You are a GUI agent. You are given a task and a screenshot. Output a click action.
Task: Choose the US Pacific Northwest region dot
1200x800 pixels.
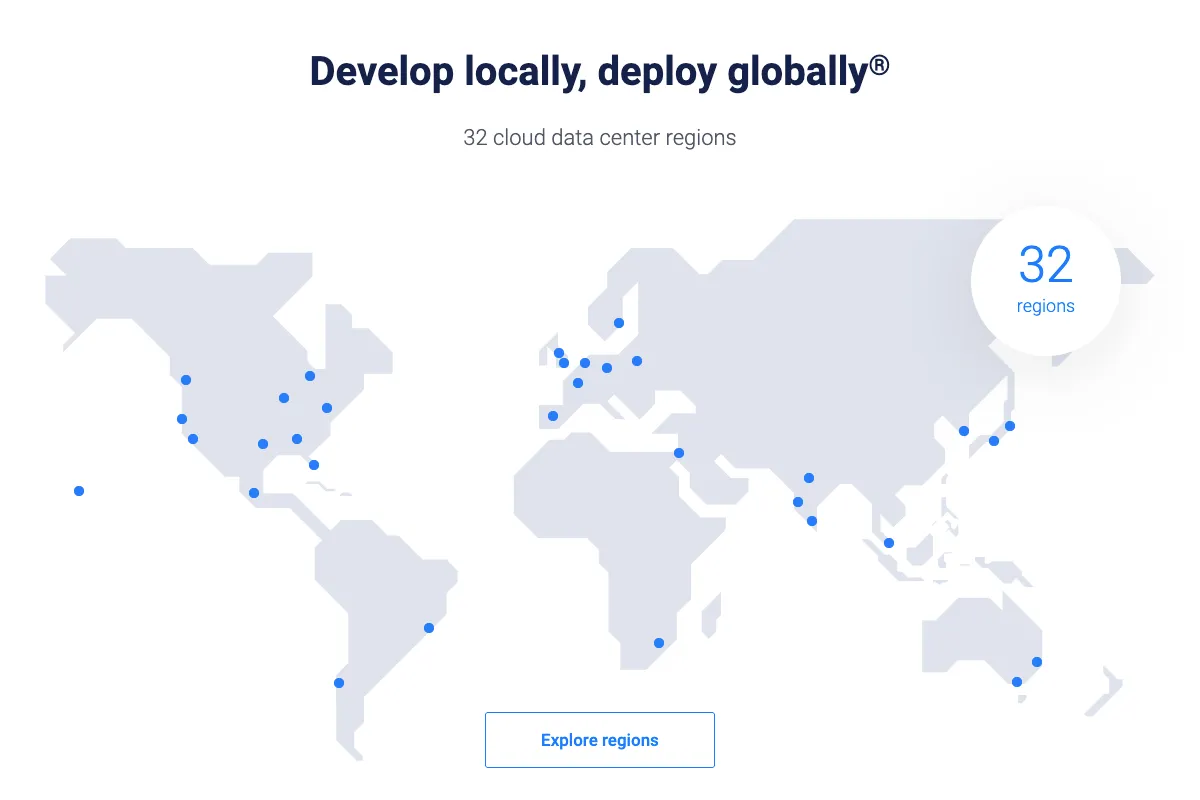[x=186, y=380]
